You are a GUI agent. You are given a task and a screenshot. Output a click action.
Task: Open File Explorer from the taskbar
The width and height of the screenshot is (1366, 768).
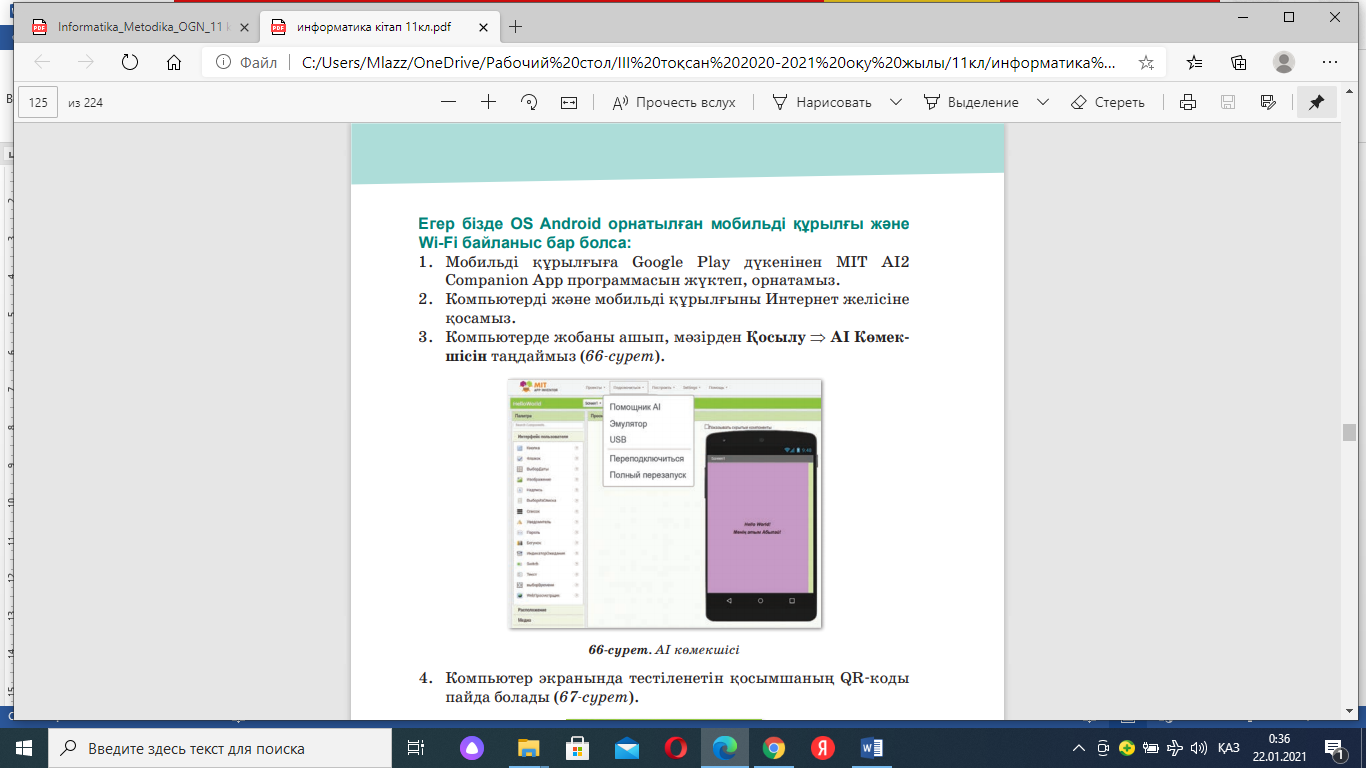click(x=528, y=748)
